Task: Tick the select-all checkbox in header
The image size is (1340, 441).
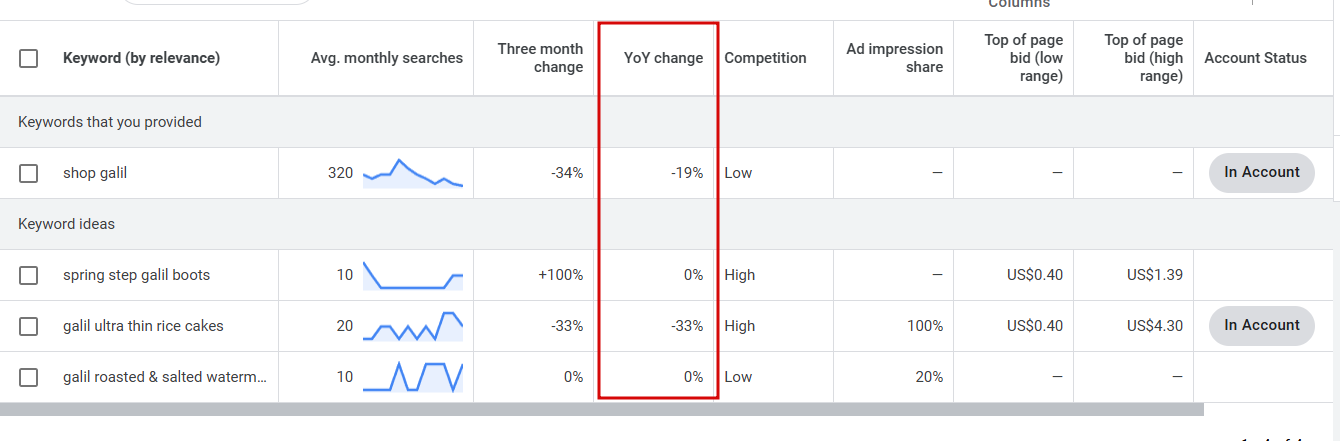Action: pyautogui.click(x=29, y=58)
